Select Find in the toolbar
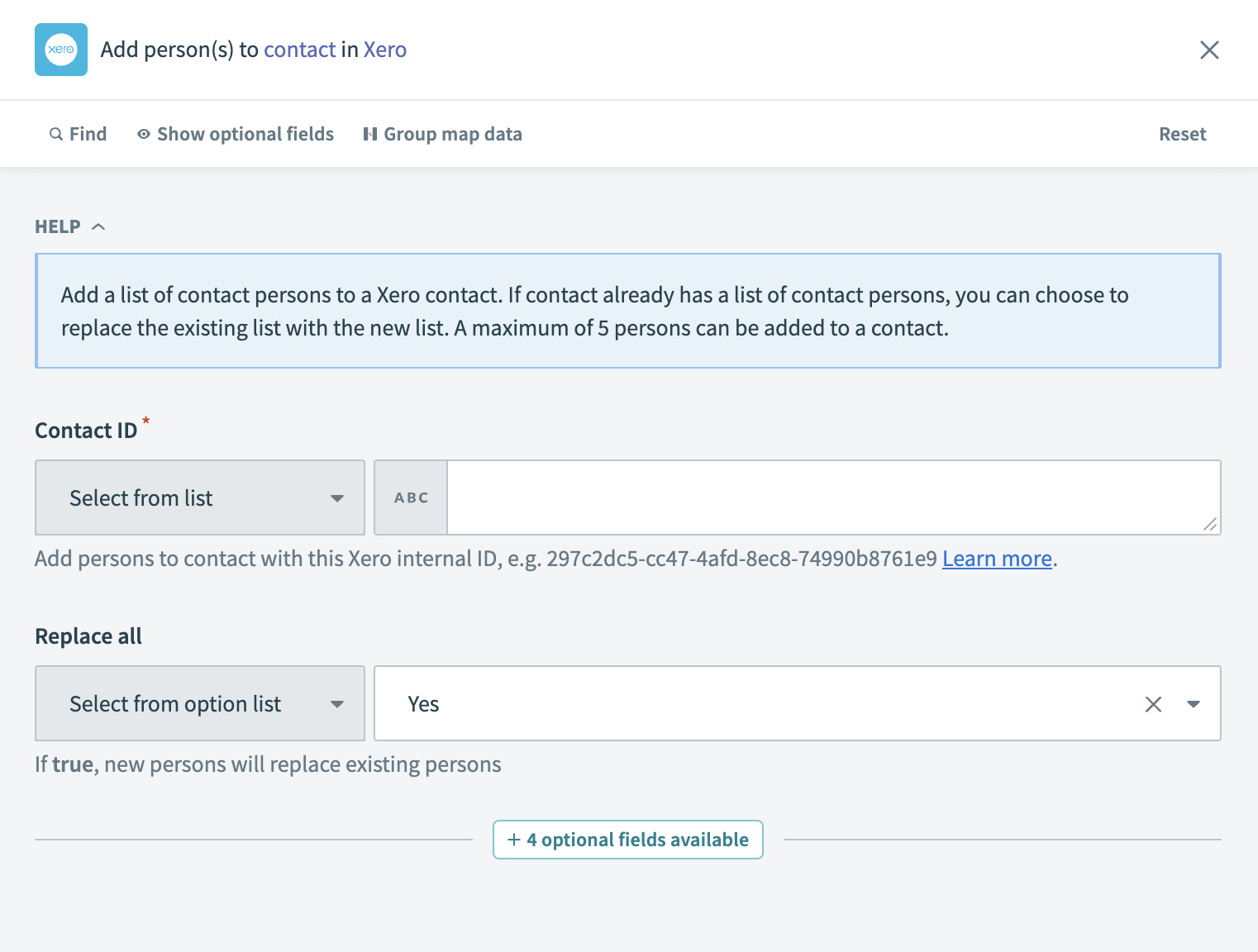Screen dimensions: 1258x952 [x=88, y=133]
